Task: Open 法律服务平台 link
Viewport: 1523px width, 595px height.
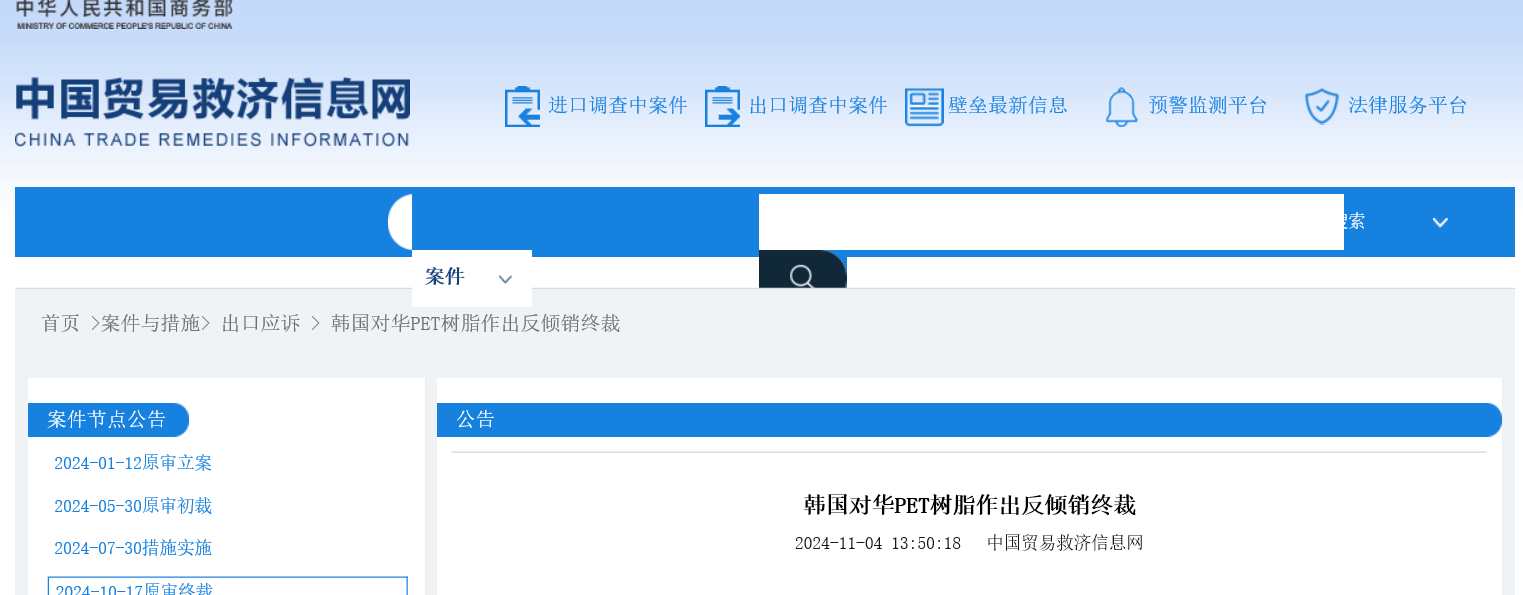Action: coord(1408,105)
